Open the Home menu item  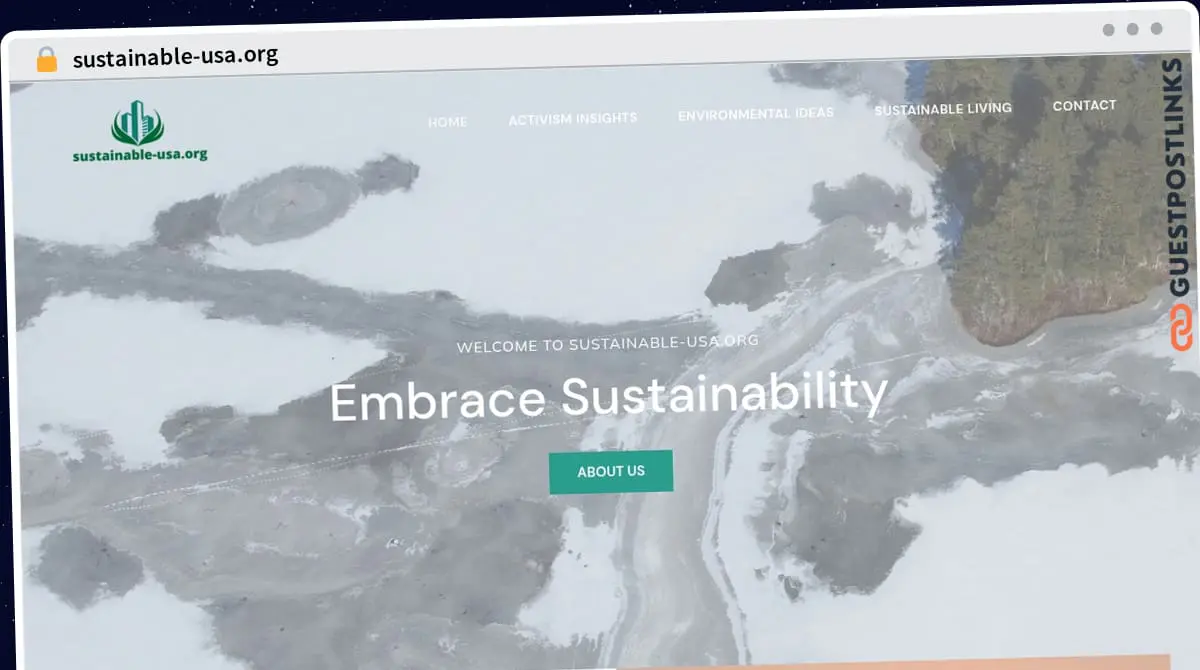coord(447,122)
